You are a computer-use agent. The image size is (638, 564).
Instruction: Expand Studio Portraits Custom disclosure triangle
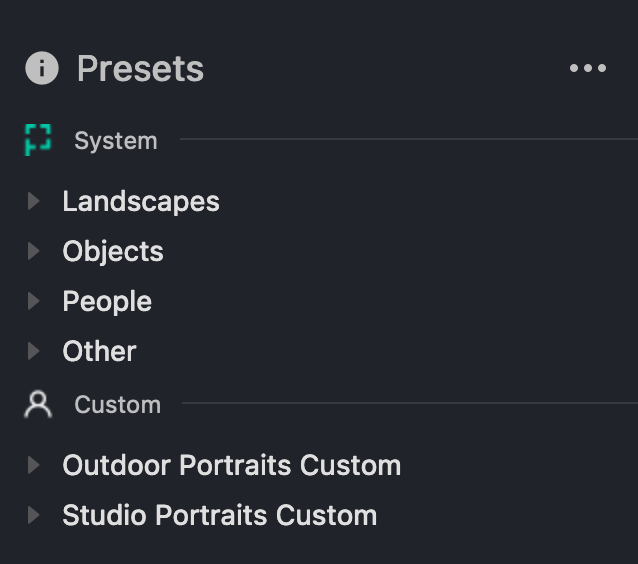click(34, 515)
